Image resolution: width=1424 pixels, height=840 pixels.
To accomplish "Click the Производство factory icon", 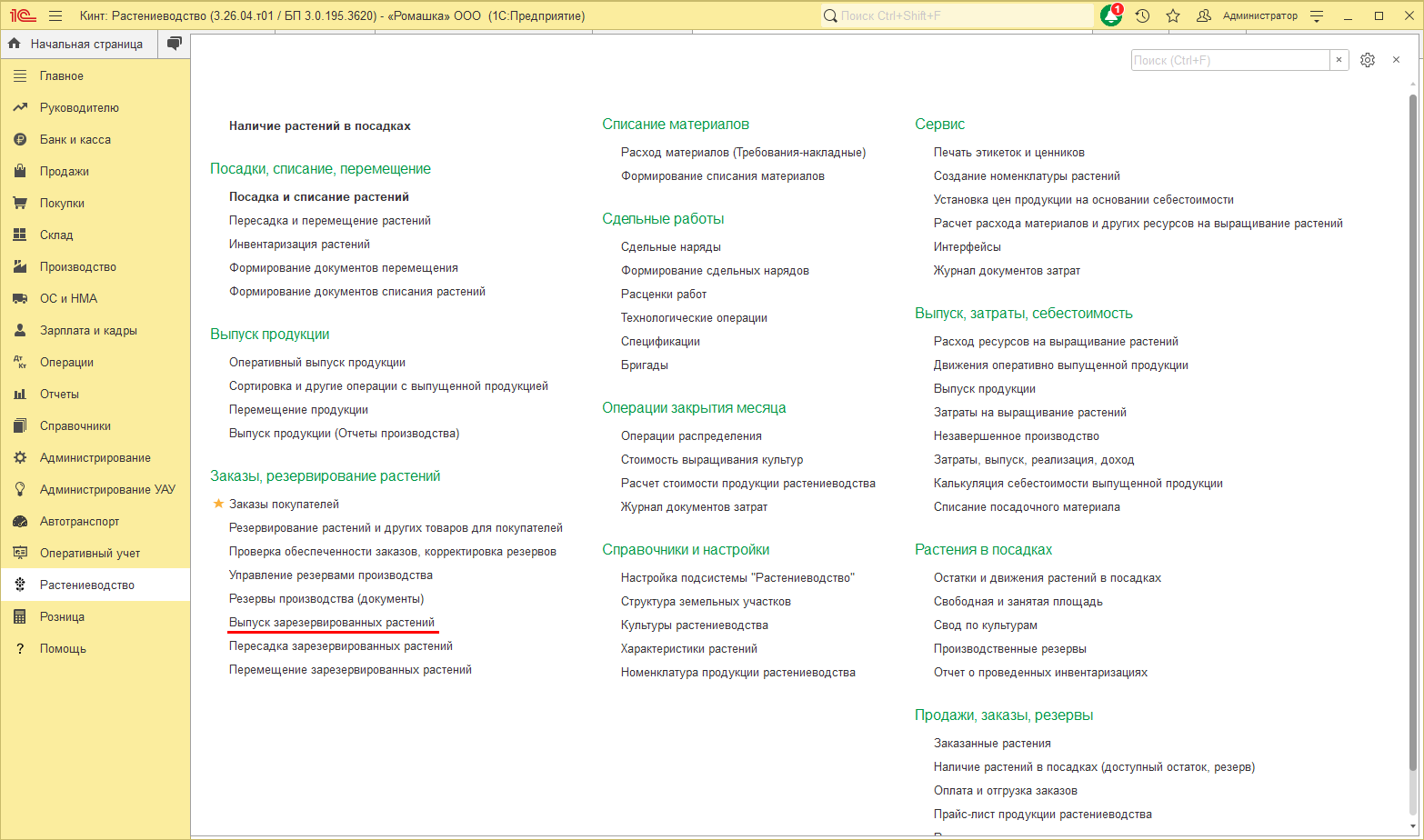I will tap(20, 267).
